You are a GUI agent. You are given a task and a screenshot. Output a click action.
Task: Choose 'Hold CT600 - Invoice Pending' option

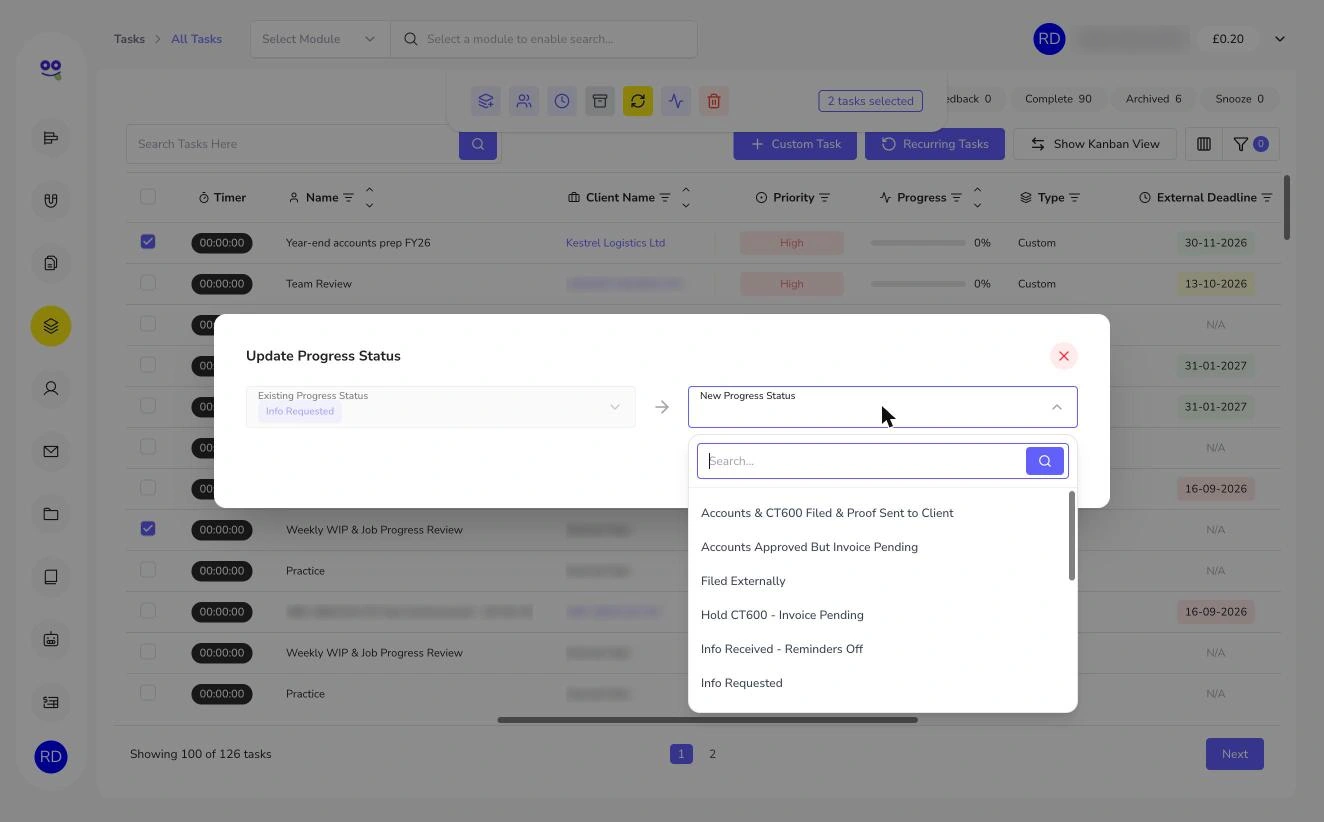pos(782,615)
